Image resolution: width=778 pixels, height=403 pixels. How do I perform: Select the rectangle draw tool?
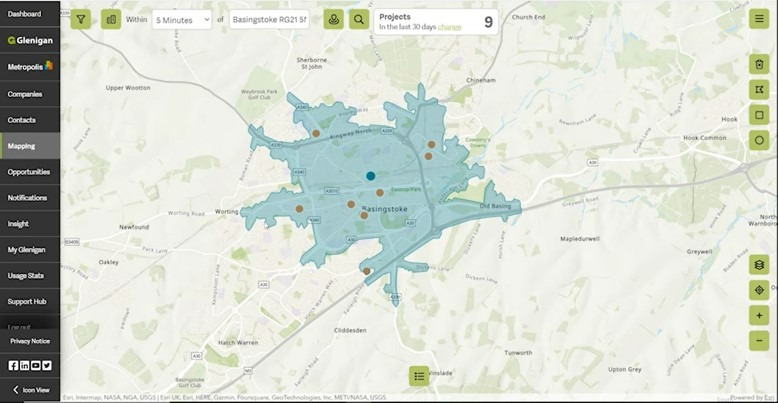(759, 115)
